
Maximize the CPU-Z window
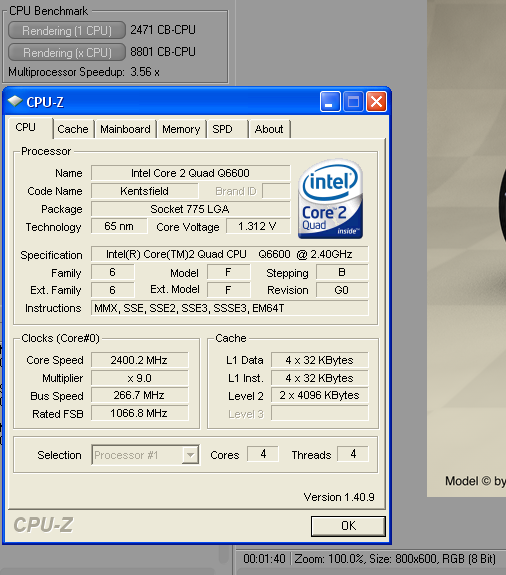coord(353,102)
